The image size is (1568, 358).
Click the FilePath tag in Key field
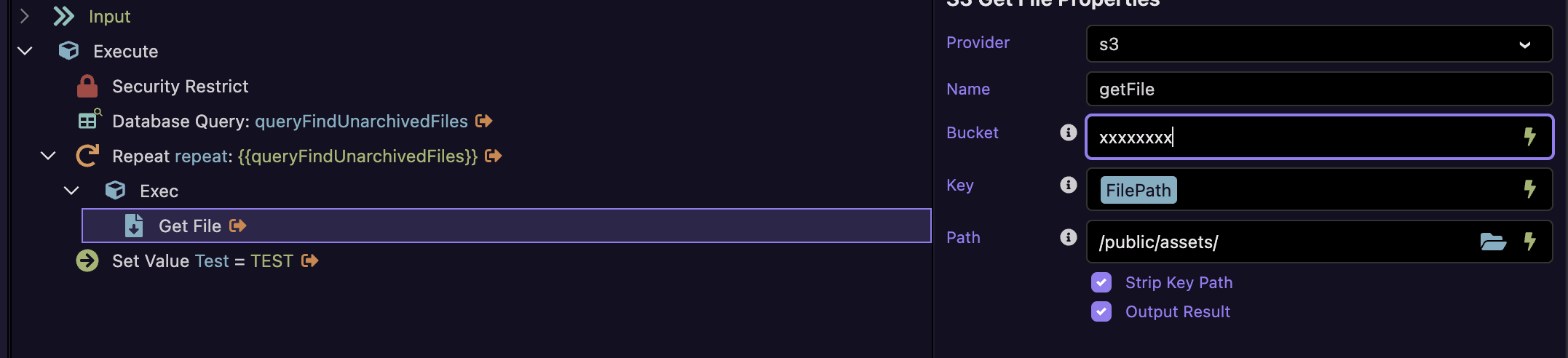[1138, 191]
